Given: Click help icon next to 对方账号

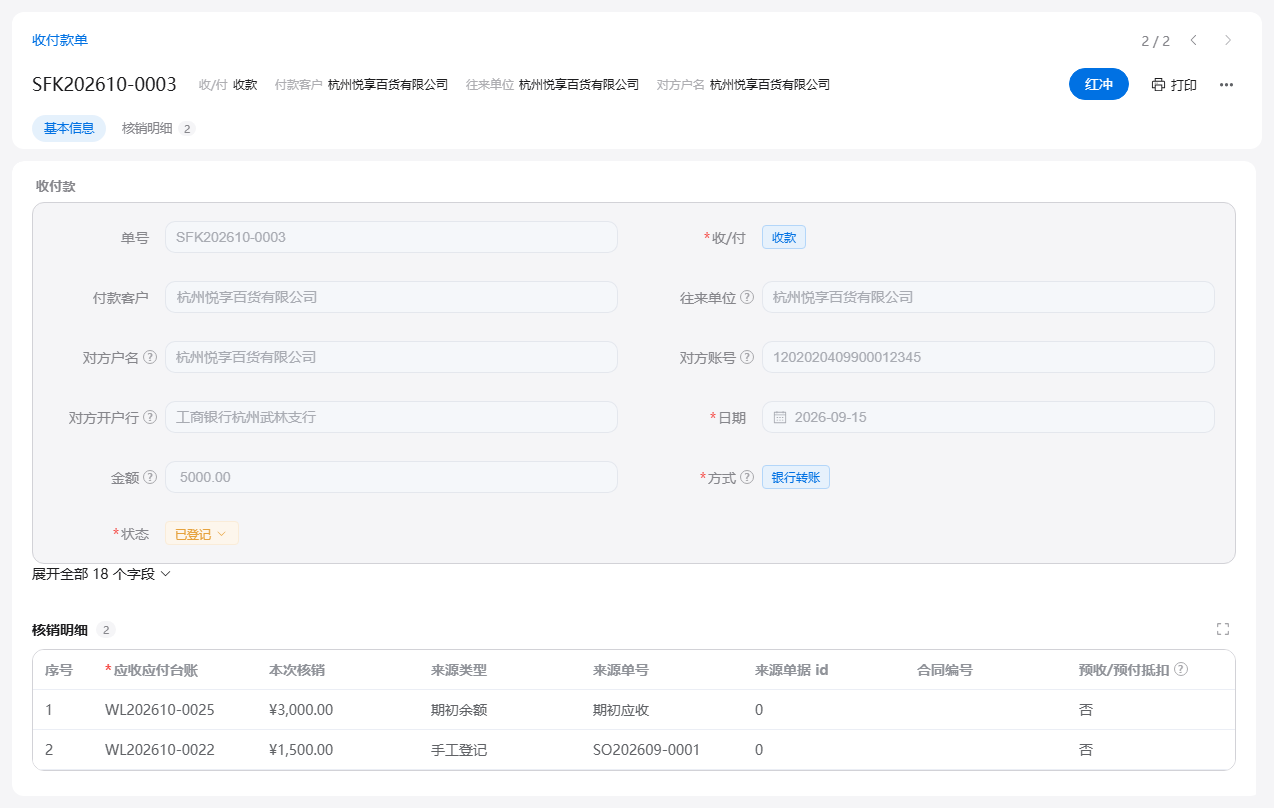Looking at the screenshot, I should pyautogui.click(x=747, y=357).
